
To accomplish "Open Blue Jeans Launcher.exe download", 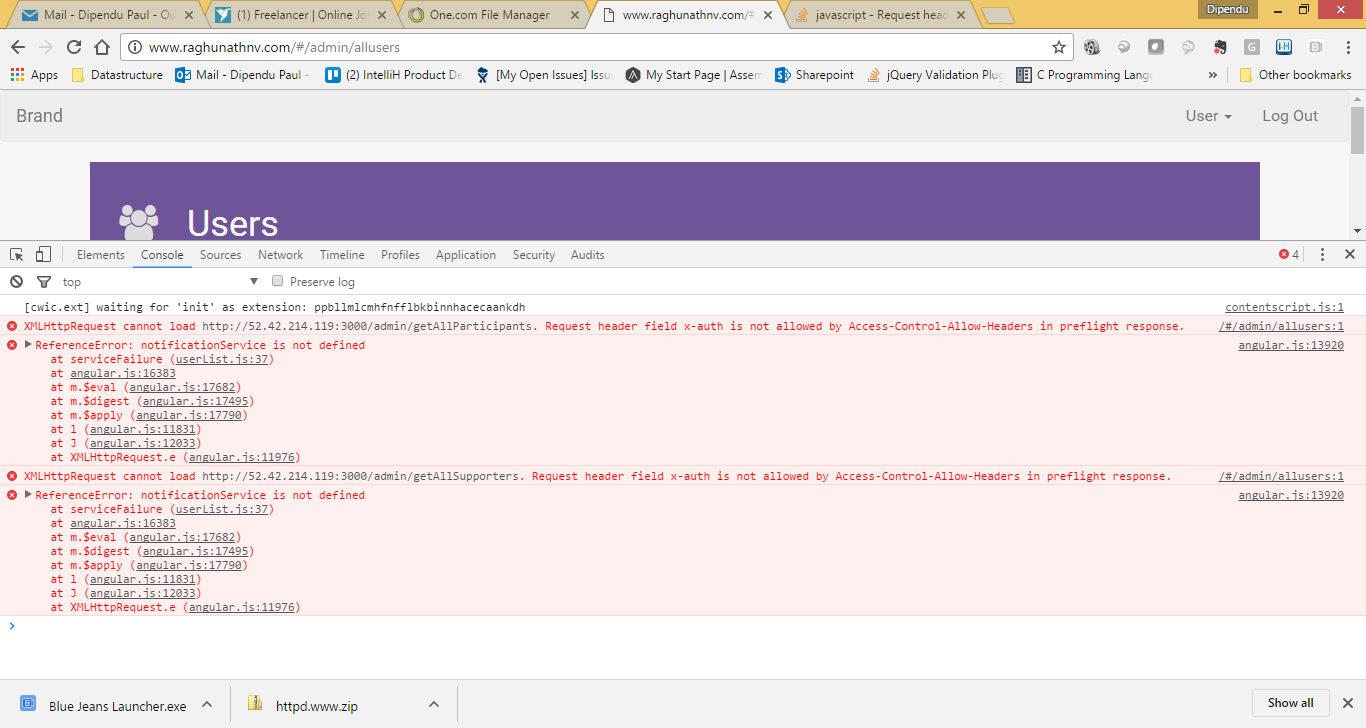I will [x=103, y=705].
